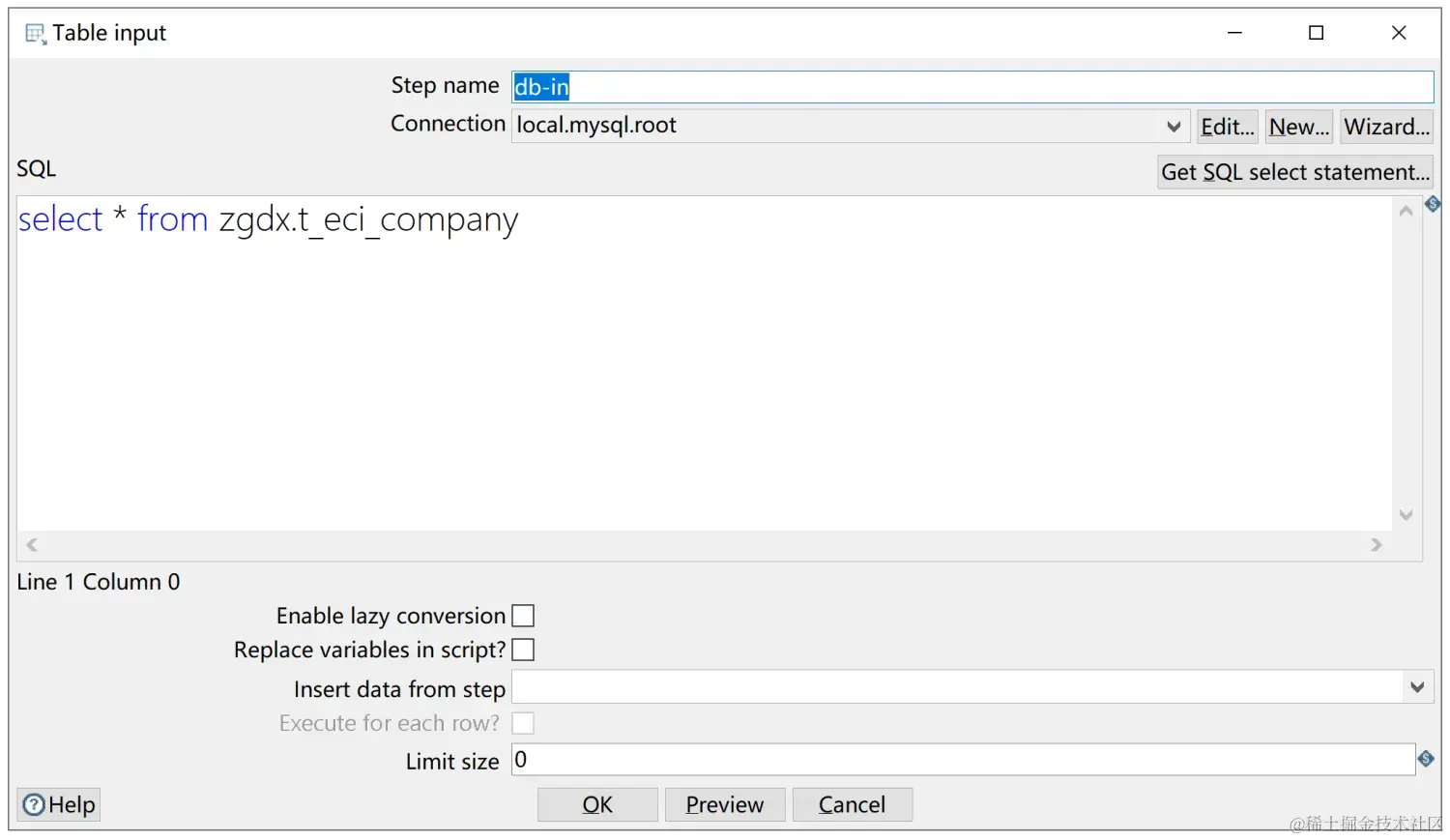Image resolution: width=1450 pixels, height=840 pixels.
Task: Confirm with the OK button
Action: coord(597,804)
